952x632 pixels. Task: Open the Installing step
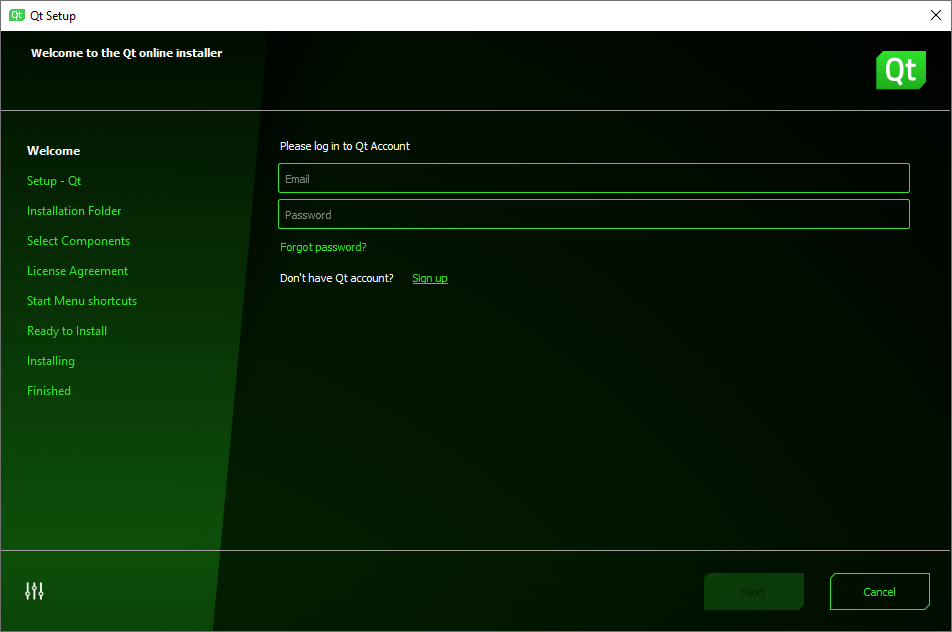click(50, 361)
